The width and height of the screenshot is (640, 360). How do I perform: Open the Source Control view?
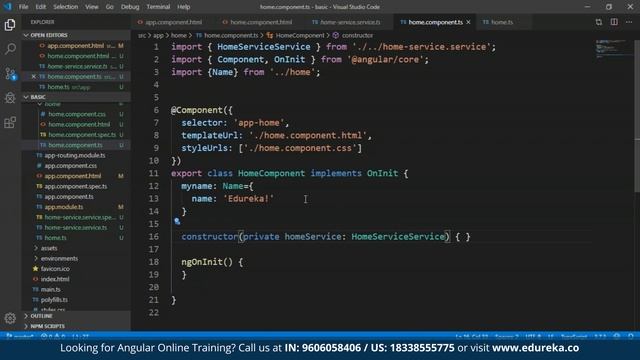point(10,74)
